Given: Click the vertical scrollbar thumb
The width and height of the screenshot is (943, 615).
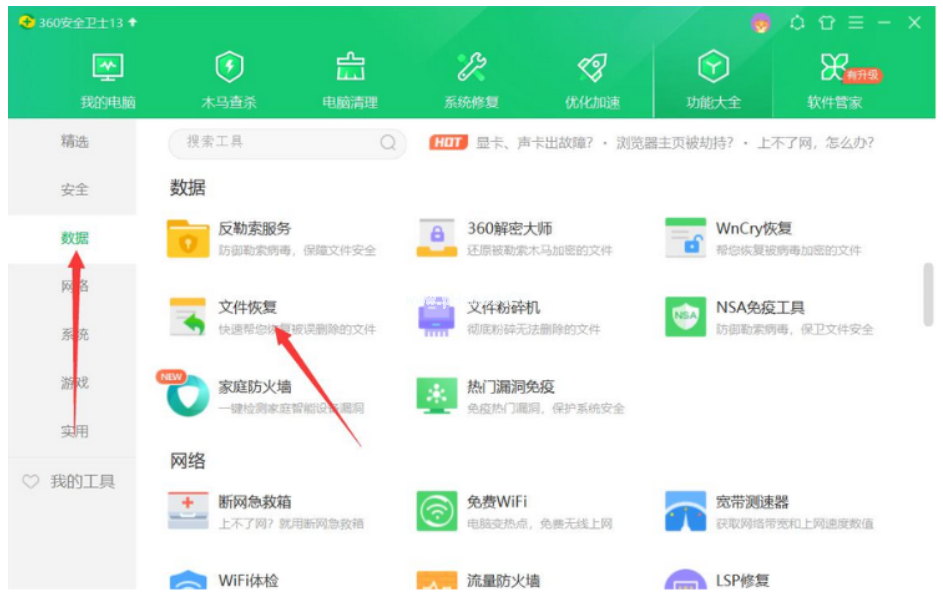Looking at the screenshot, I should point(928,295).
